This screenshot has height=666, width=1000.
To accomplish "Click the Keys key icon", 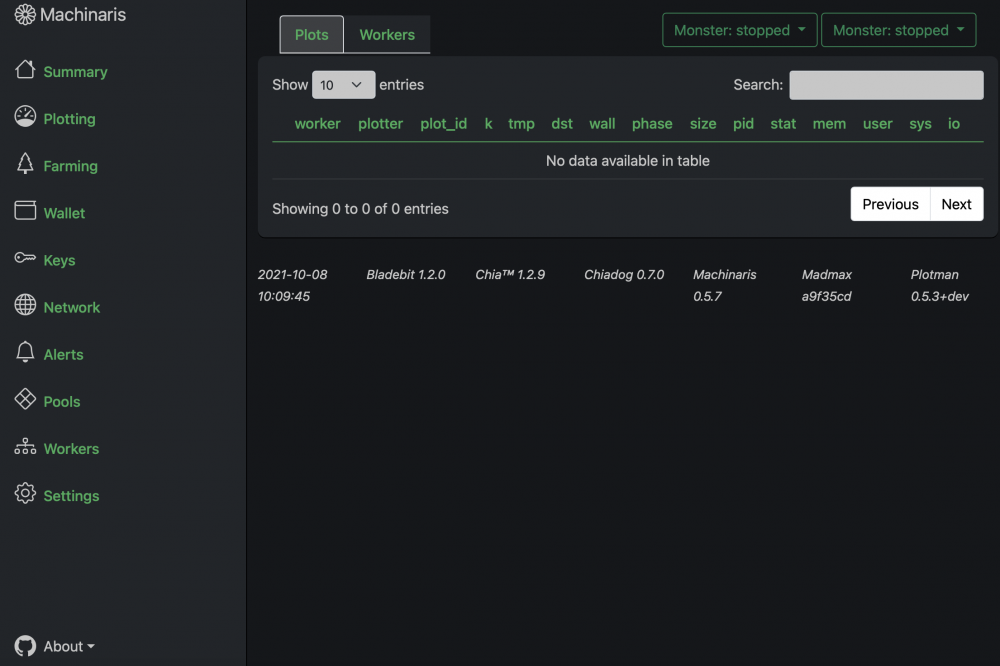I will pos(25,258).
